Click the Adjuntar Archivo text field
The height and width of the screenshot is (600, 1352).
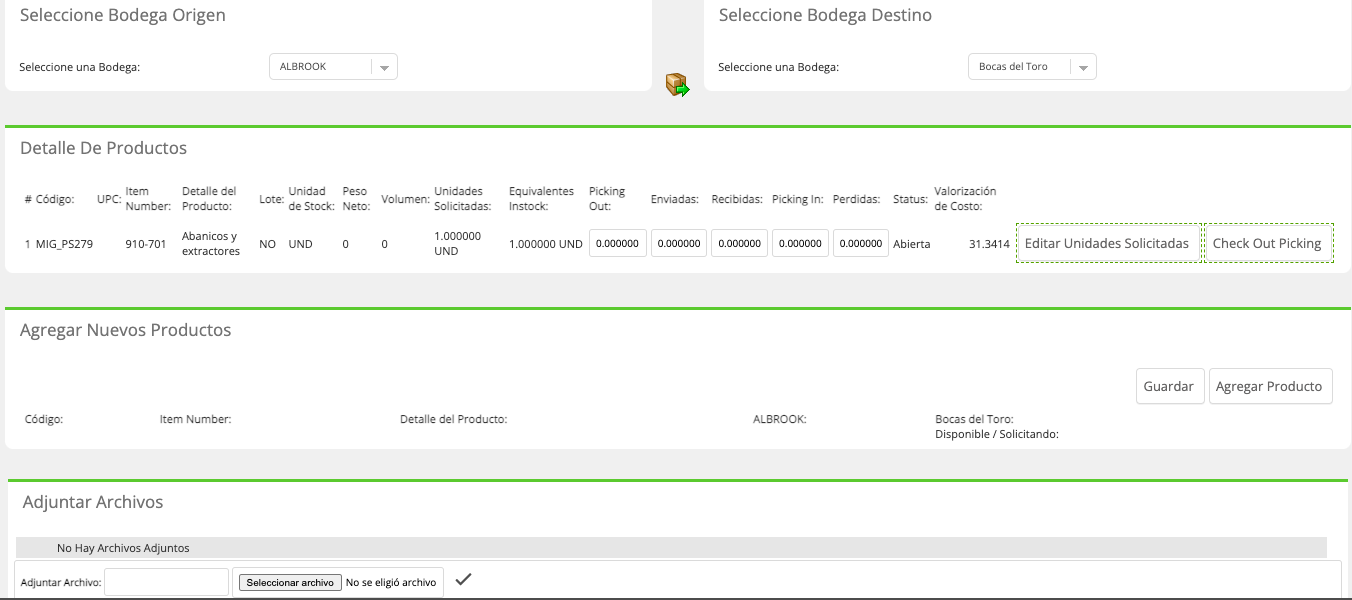167,582
